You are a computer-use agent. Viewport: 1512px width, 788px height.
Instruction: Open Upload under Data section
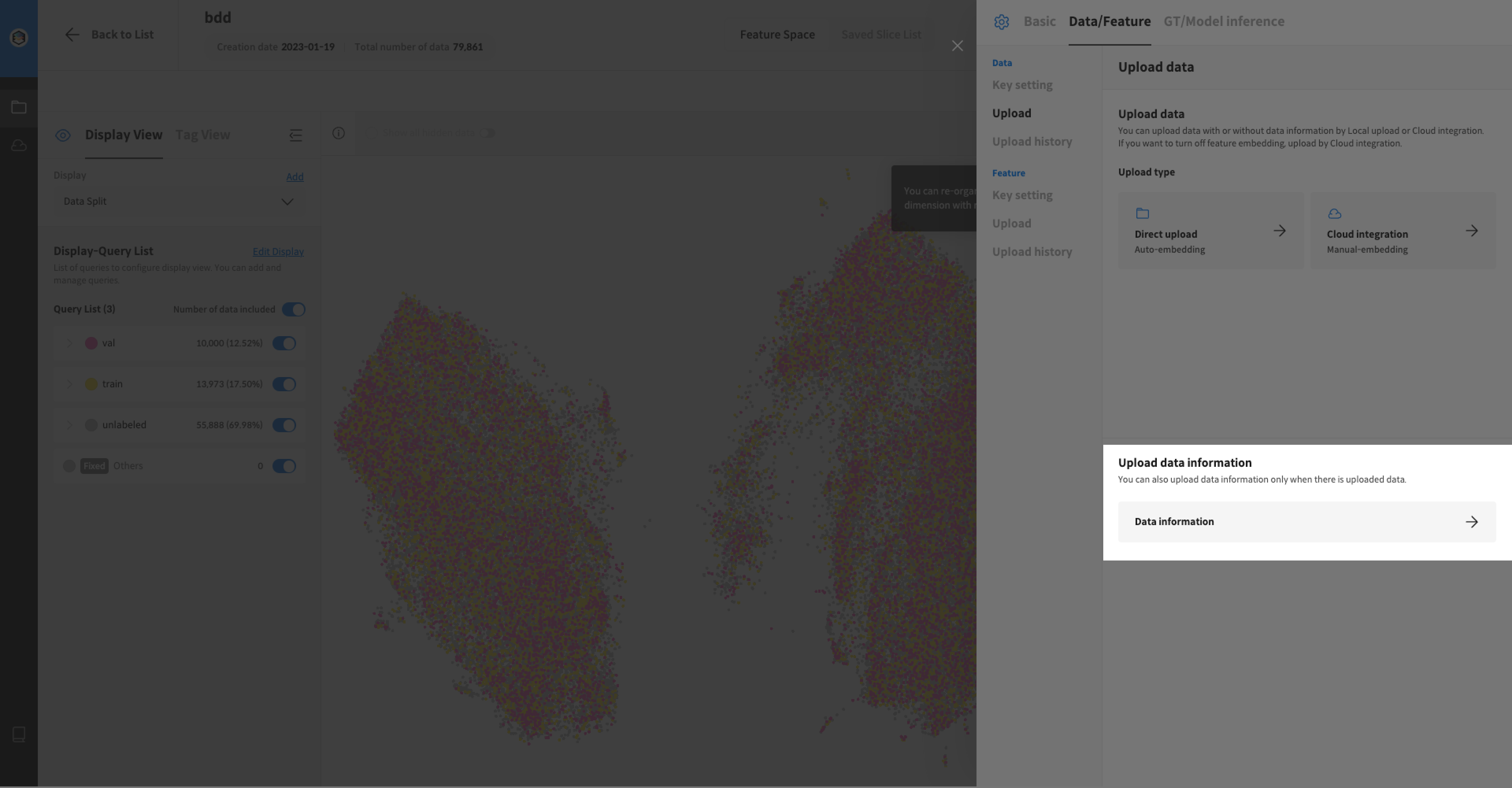1011,113
